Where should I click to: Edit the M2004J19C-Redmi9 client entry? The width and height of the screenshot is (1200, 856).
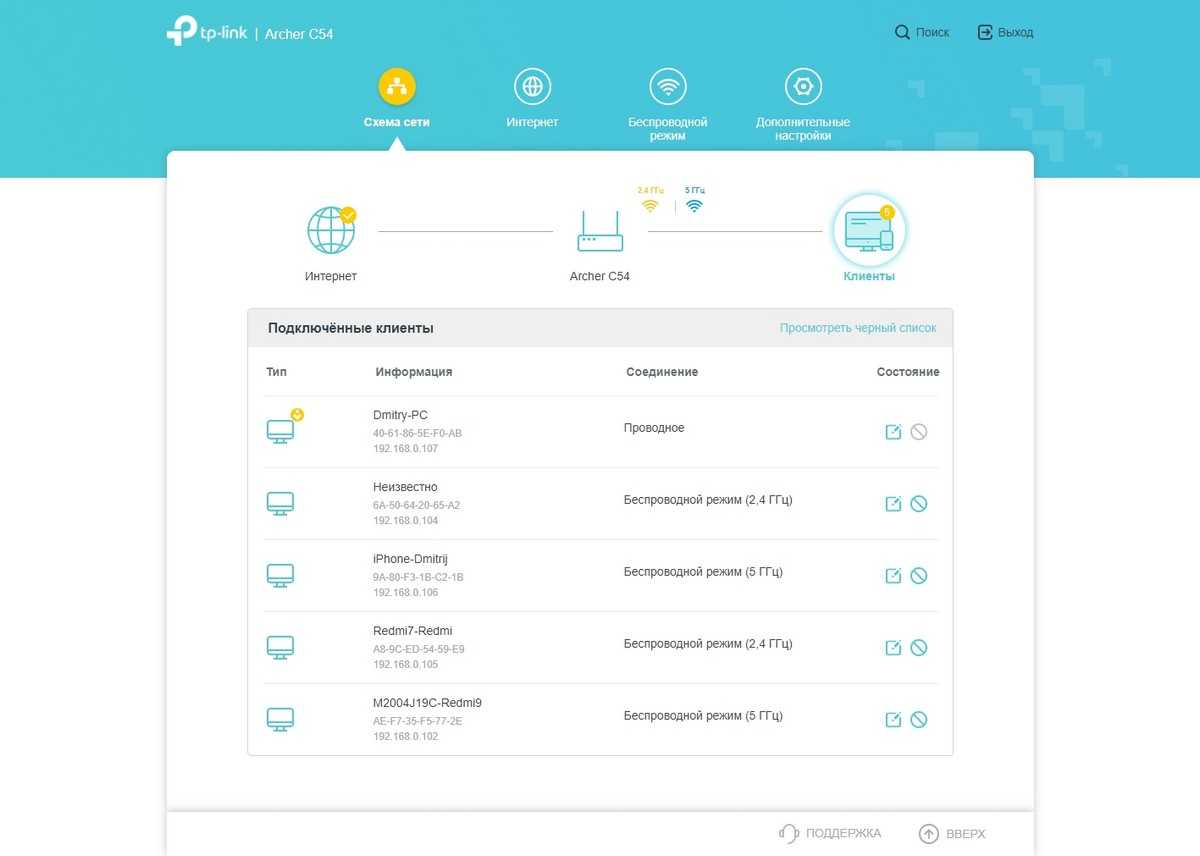coord(893,720)
